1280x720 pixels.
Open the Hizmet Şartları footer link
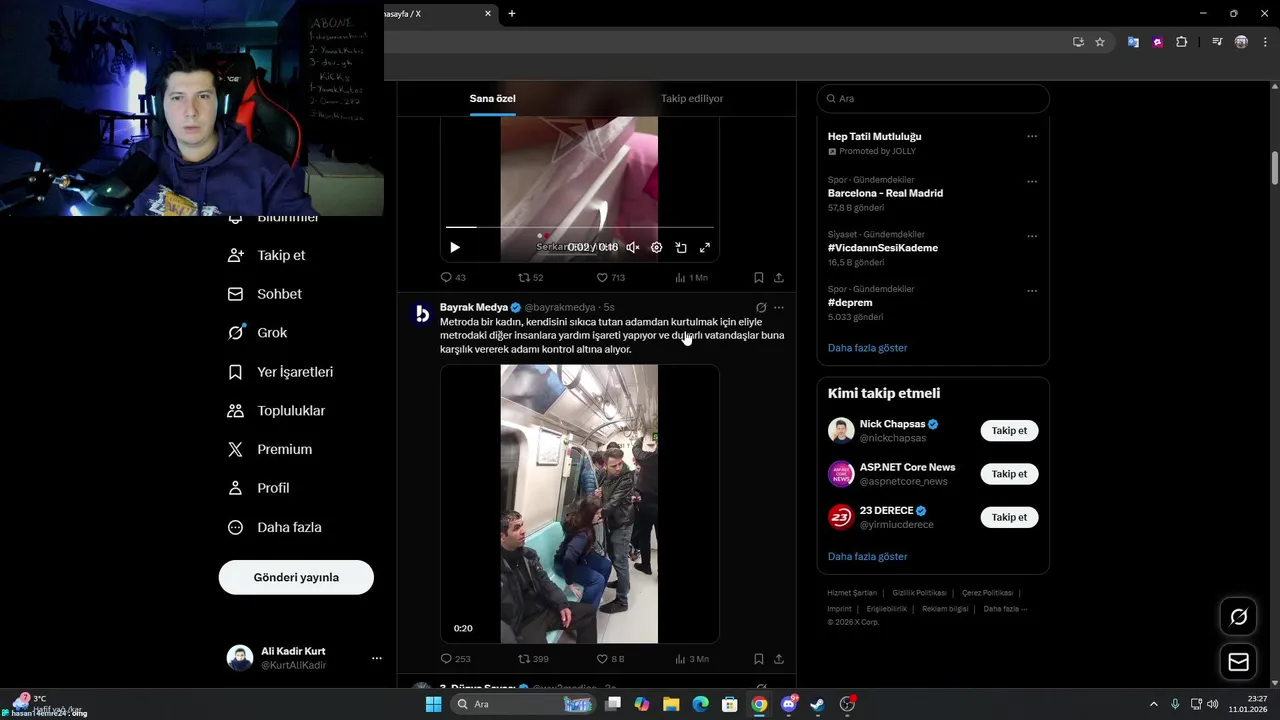pos(851,593)
